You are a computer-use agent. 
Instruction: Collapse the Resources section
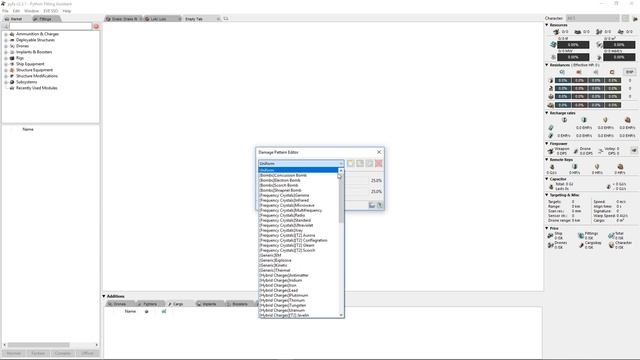(547, 25)
